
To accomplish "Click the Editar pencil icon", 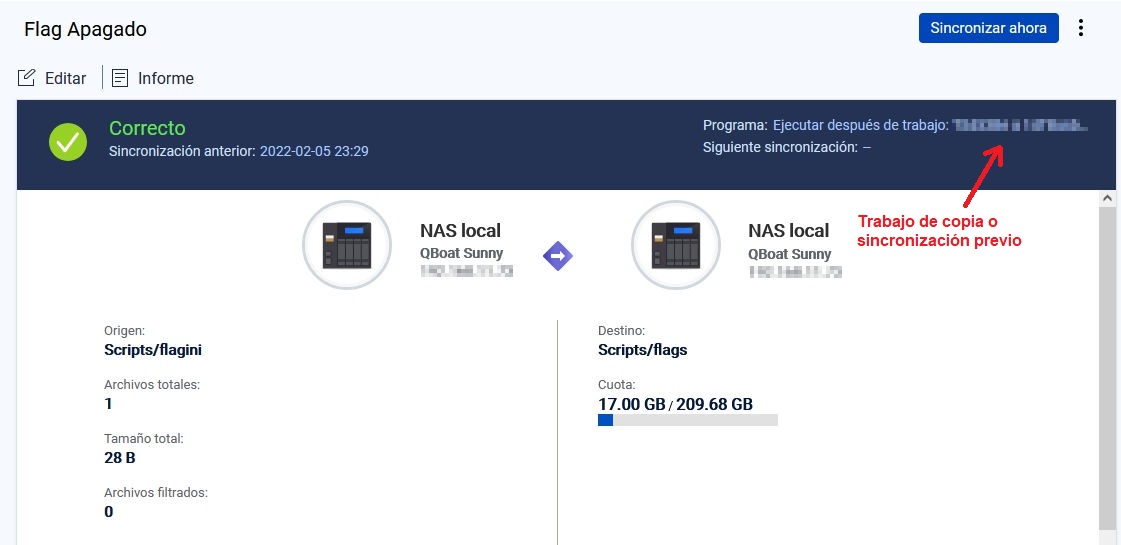I will [x=27, y=78].
